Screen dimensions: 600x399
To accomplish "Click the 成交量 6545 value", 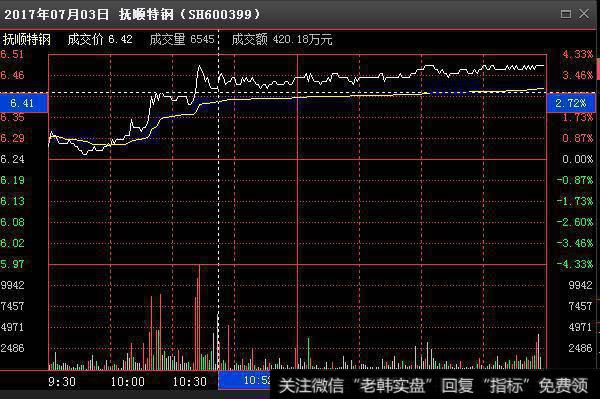I will [182, 39].
